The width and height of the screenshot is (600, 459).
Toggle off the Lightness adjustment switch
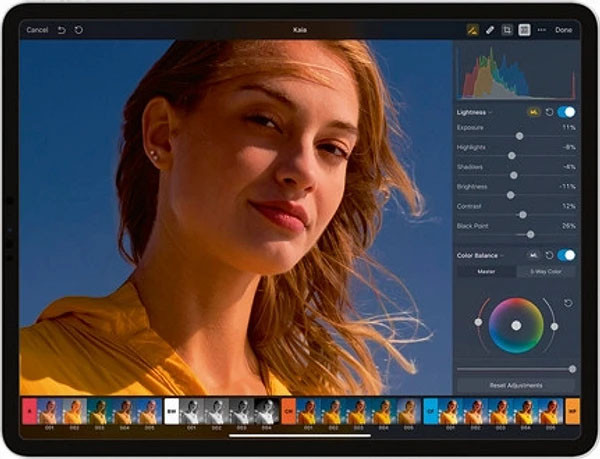567,112
